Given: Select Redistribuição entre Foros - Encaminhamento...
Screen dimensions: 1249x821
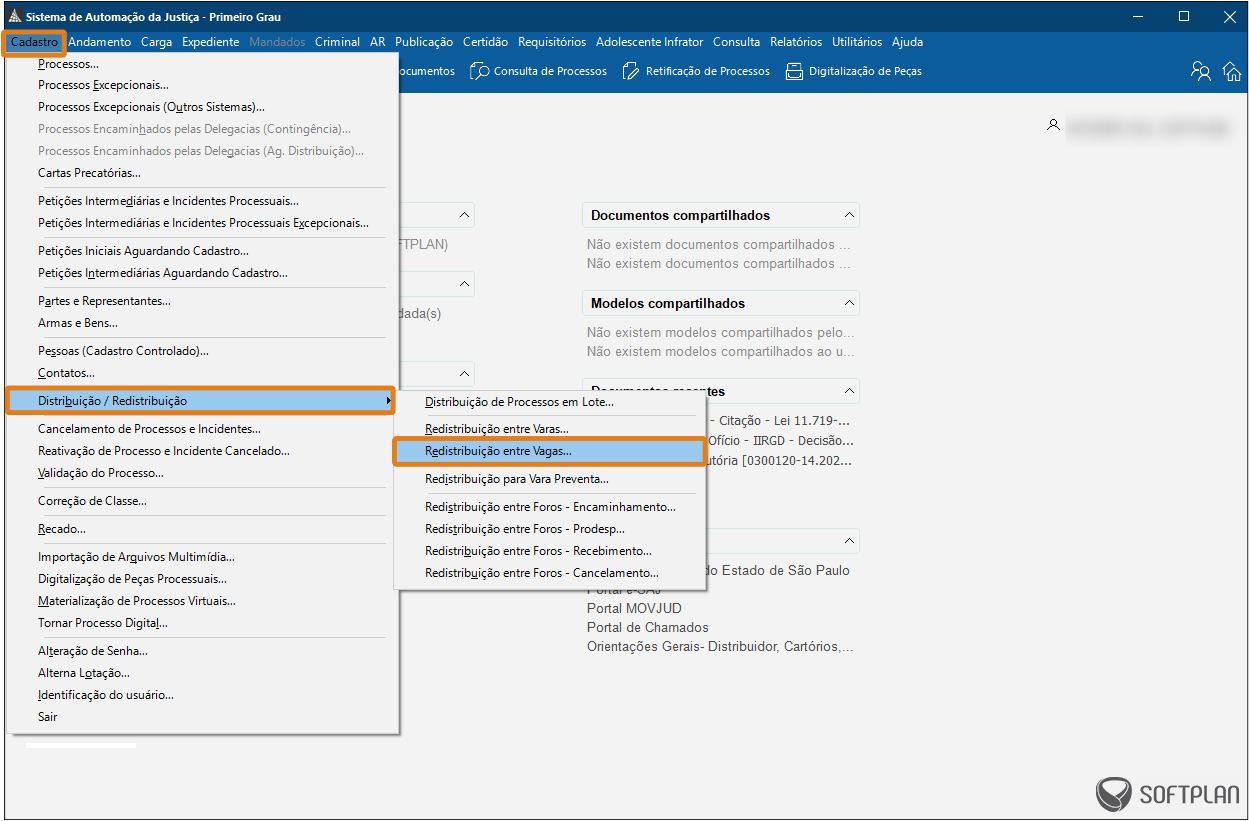Looking at the screenshot, I should click(550, 508).
